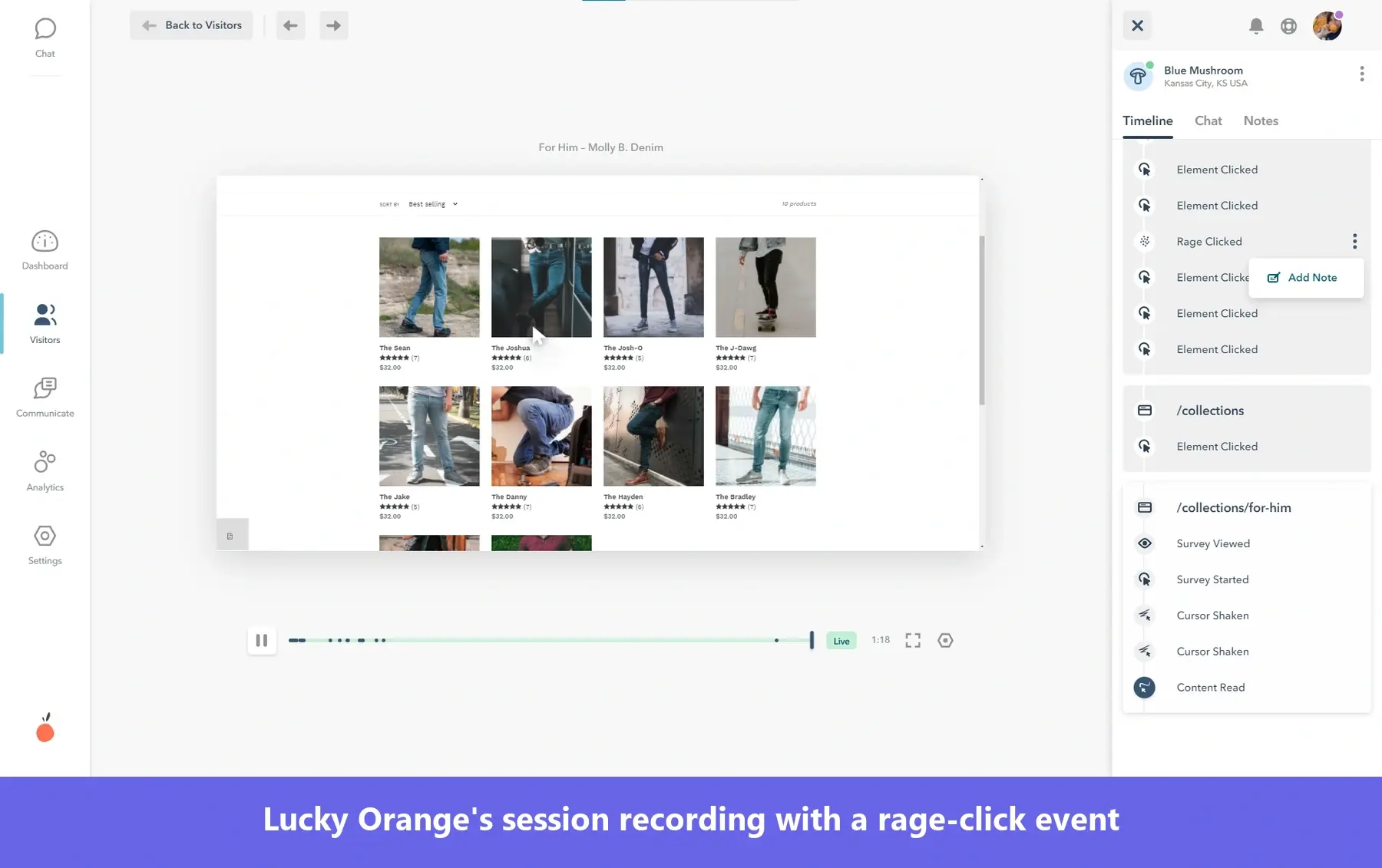Click The Hayden product image

(x=653, y=436)
